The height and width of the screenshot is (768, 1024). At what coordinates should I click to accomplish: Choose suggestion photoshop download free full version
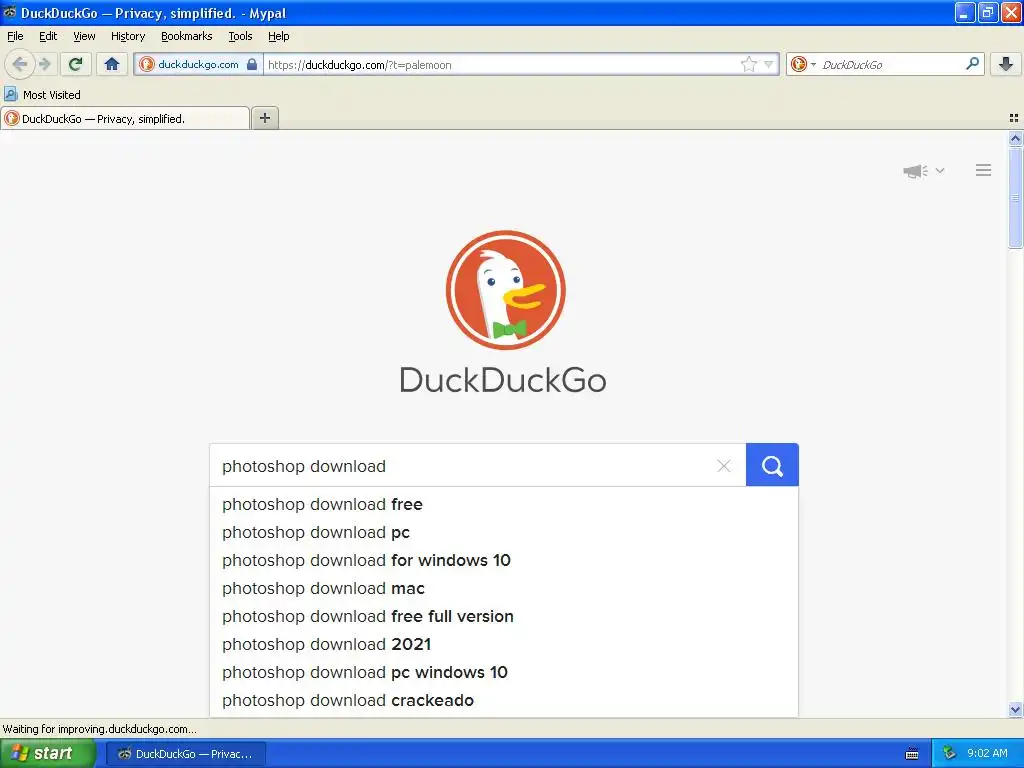(x=504, y=616)
